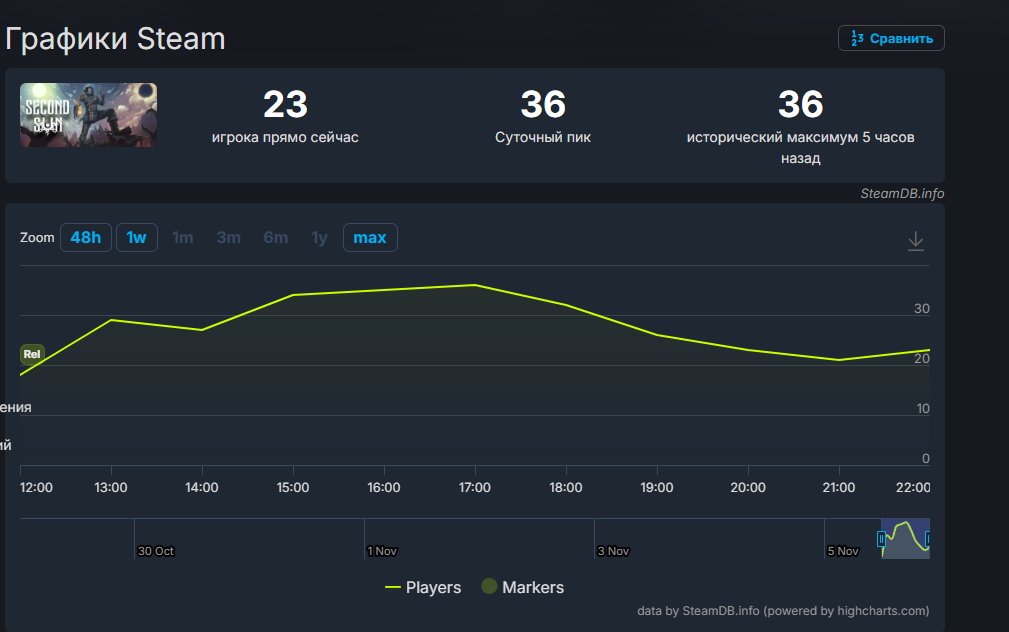Open the Second Sun game thumbnail

tap(88, 115)
